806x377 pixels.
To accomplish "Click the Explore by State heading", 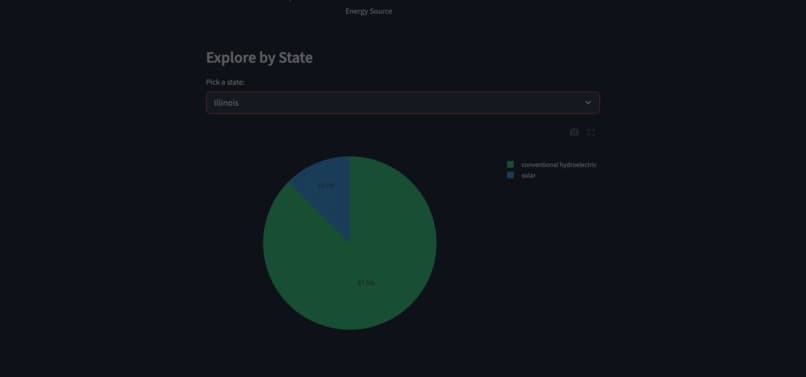I will [x=259, y=57].
